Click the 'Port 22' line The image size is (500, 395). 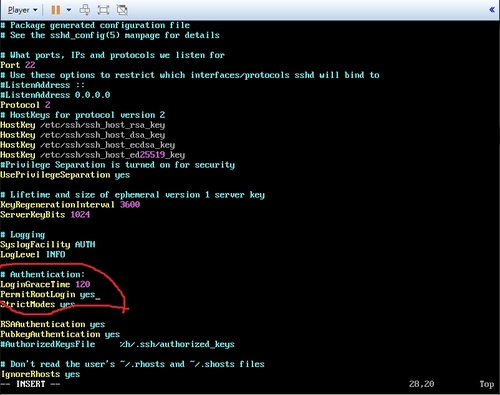[x=18, y=65]
